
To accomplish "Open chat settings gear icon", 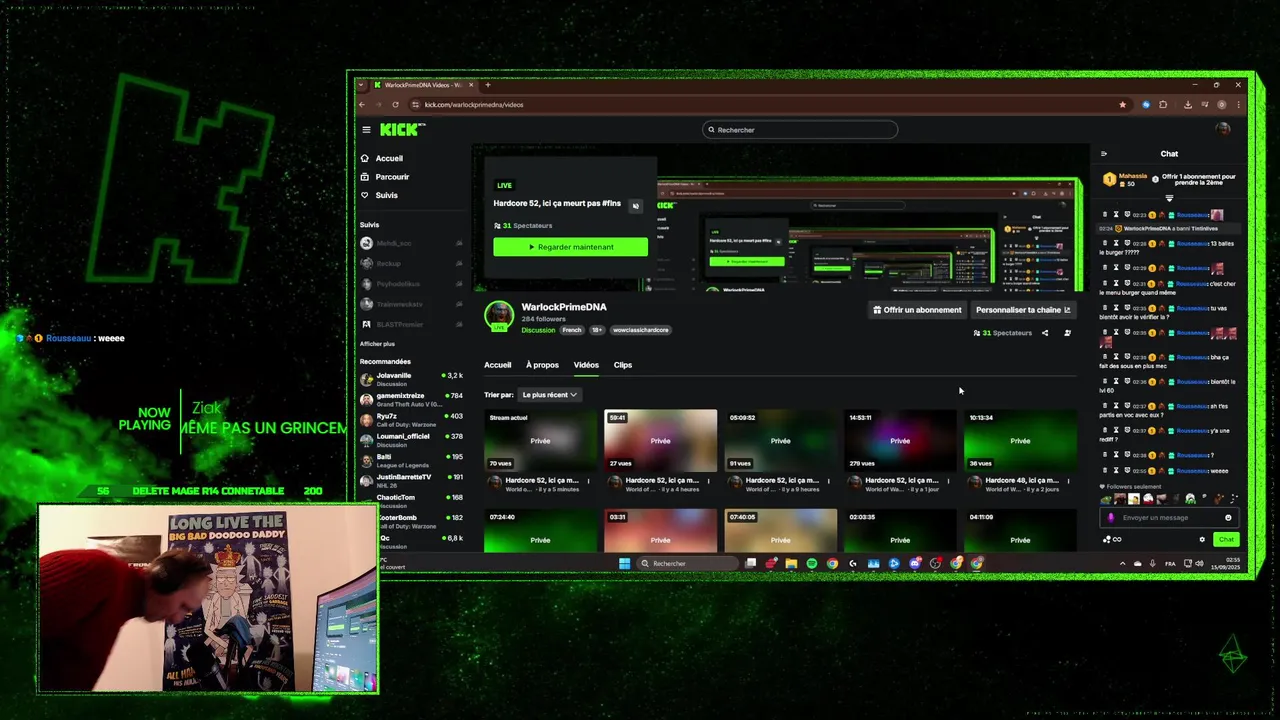I will tap(1202, 540).
